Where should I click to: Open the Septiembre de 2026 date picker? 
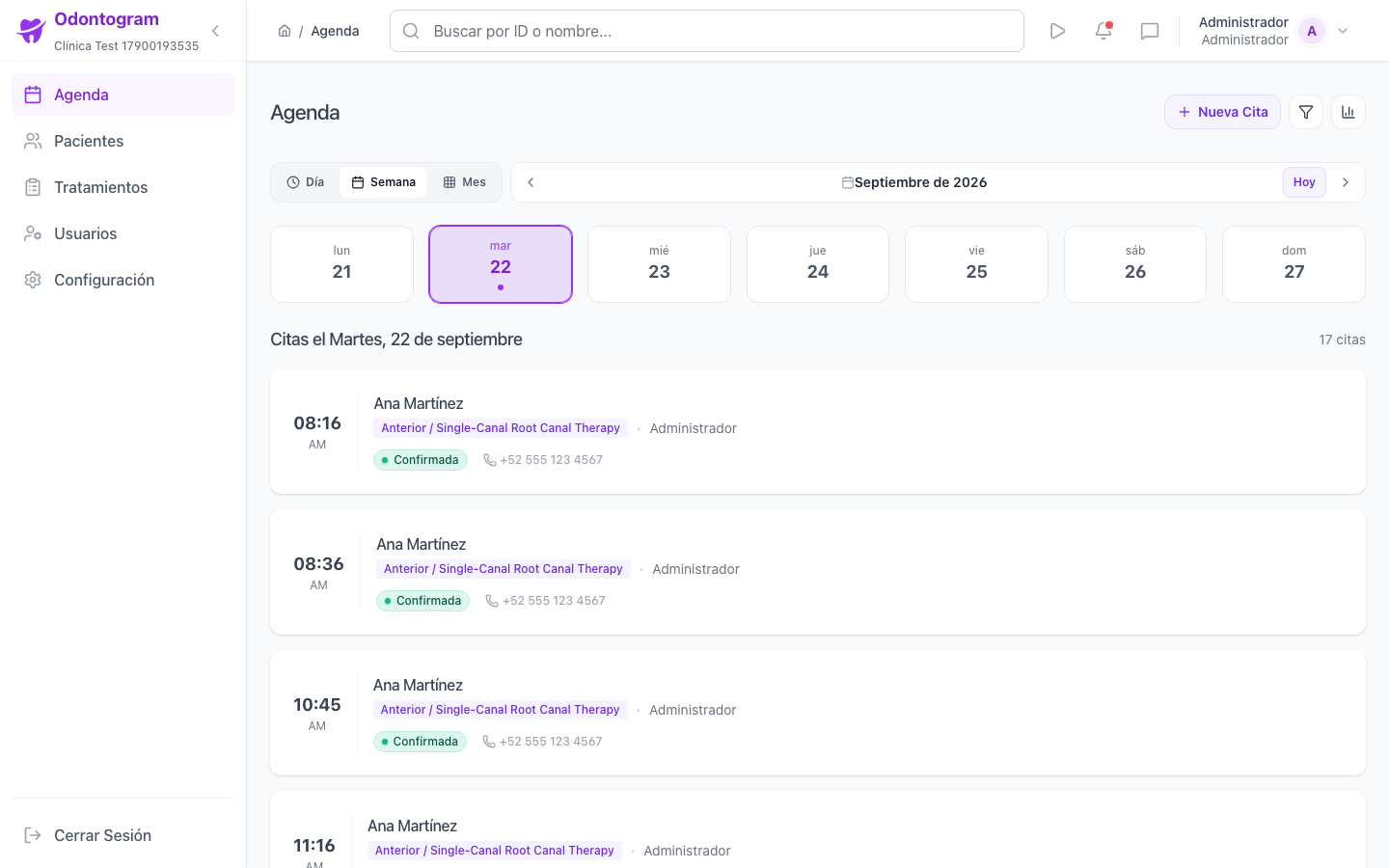click(914, 182)
